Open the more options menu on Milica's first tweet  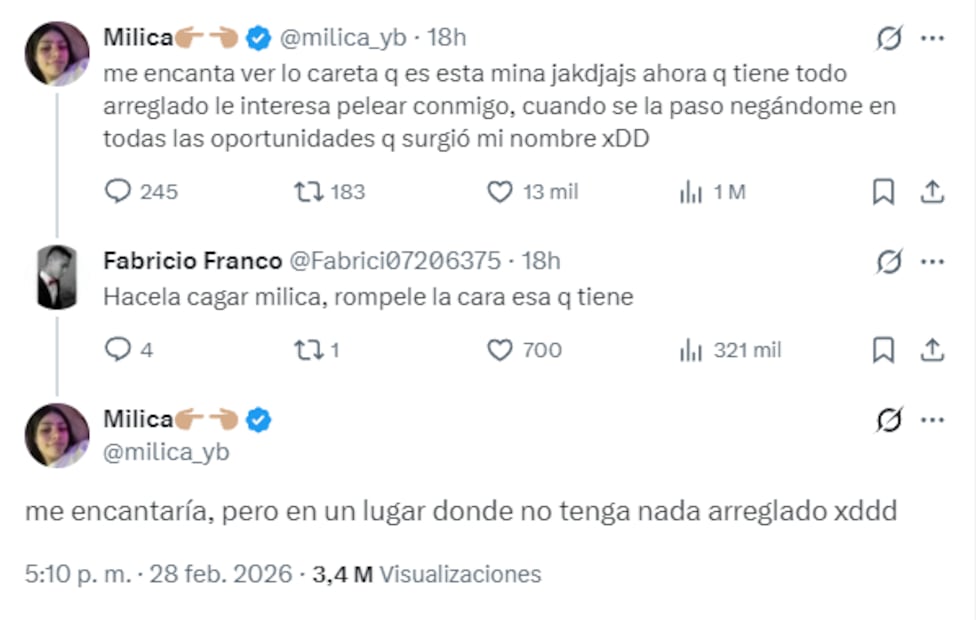(x=932, y=36)
